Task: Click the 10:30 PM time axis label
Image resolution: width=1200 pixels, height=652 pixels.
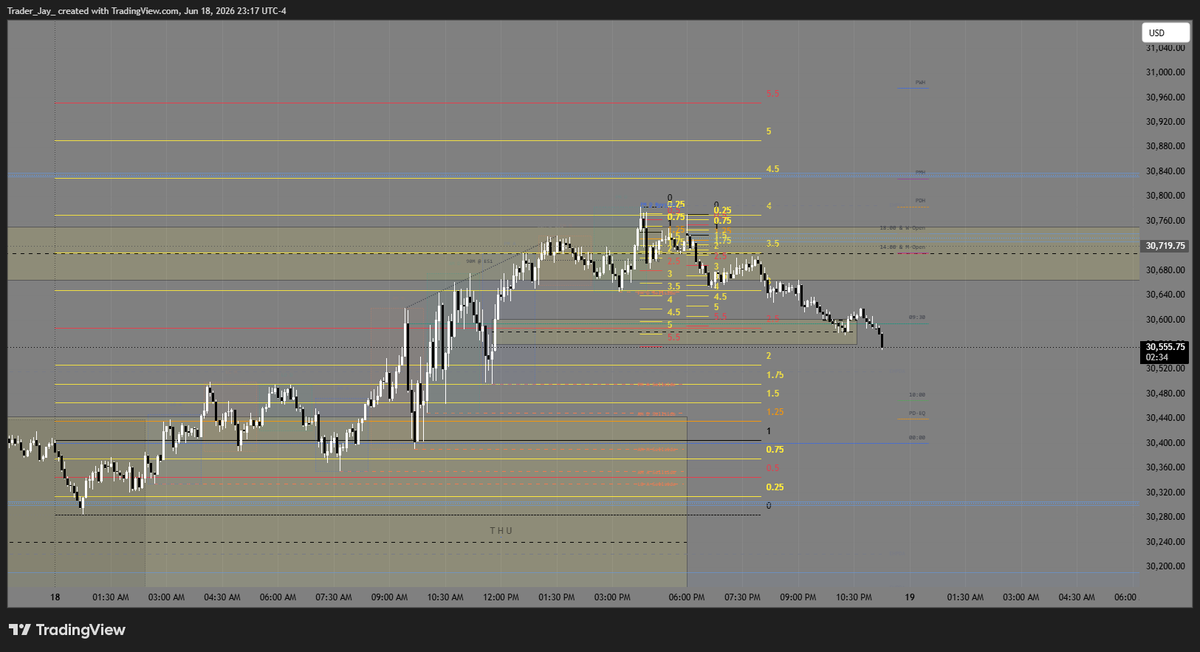Action: tap(853, 597)
